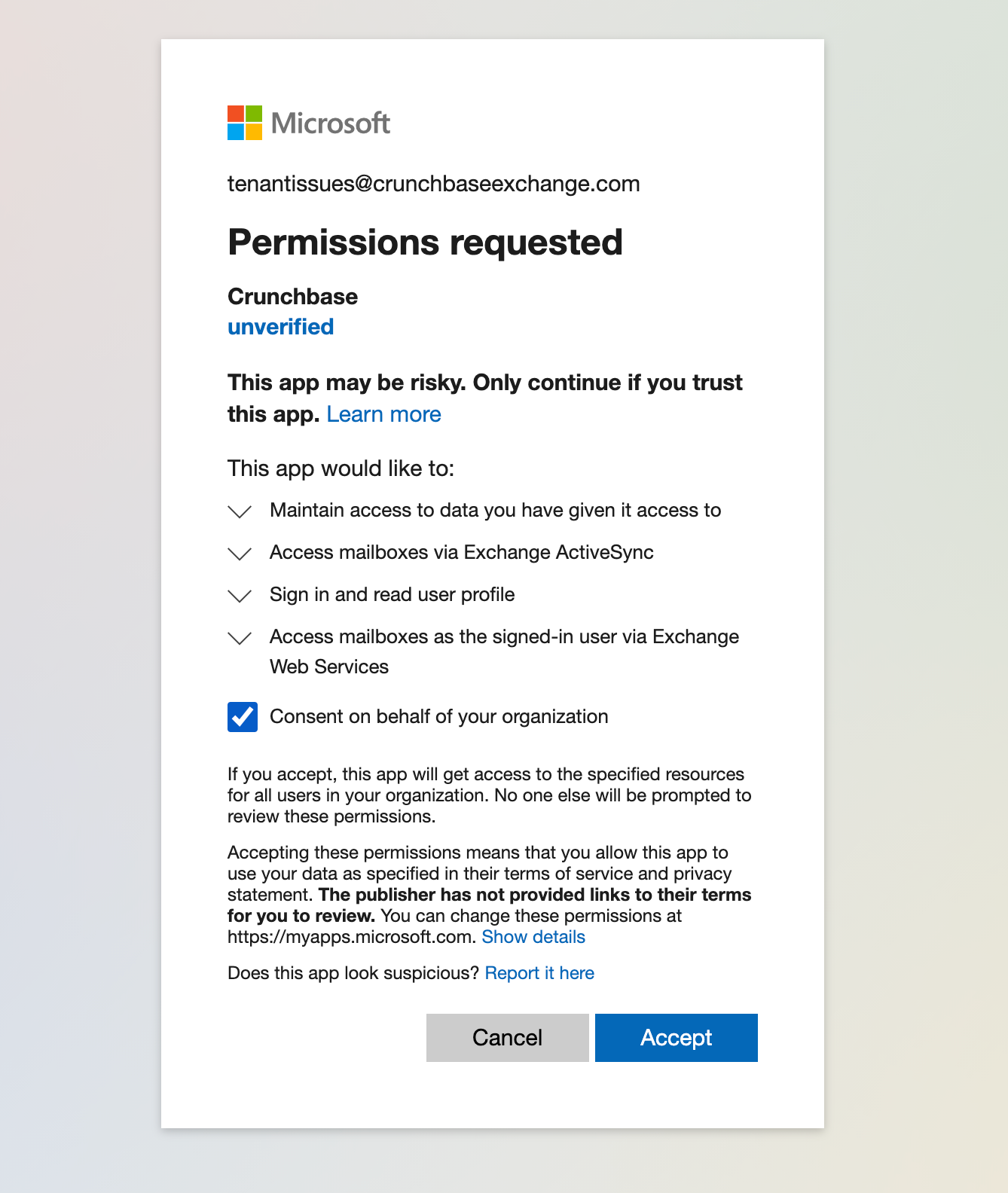Select Maintain access to data permission text
The height and width of the screenshot is (1193, 1008).
(496, 511)
